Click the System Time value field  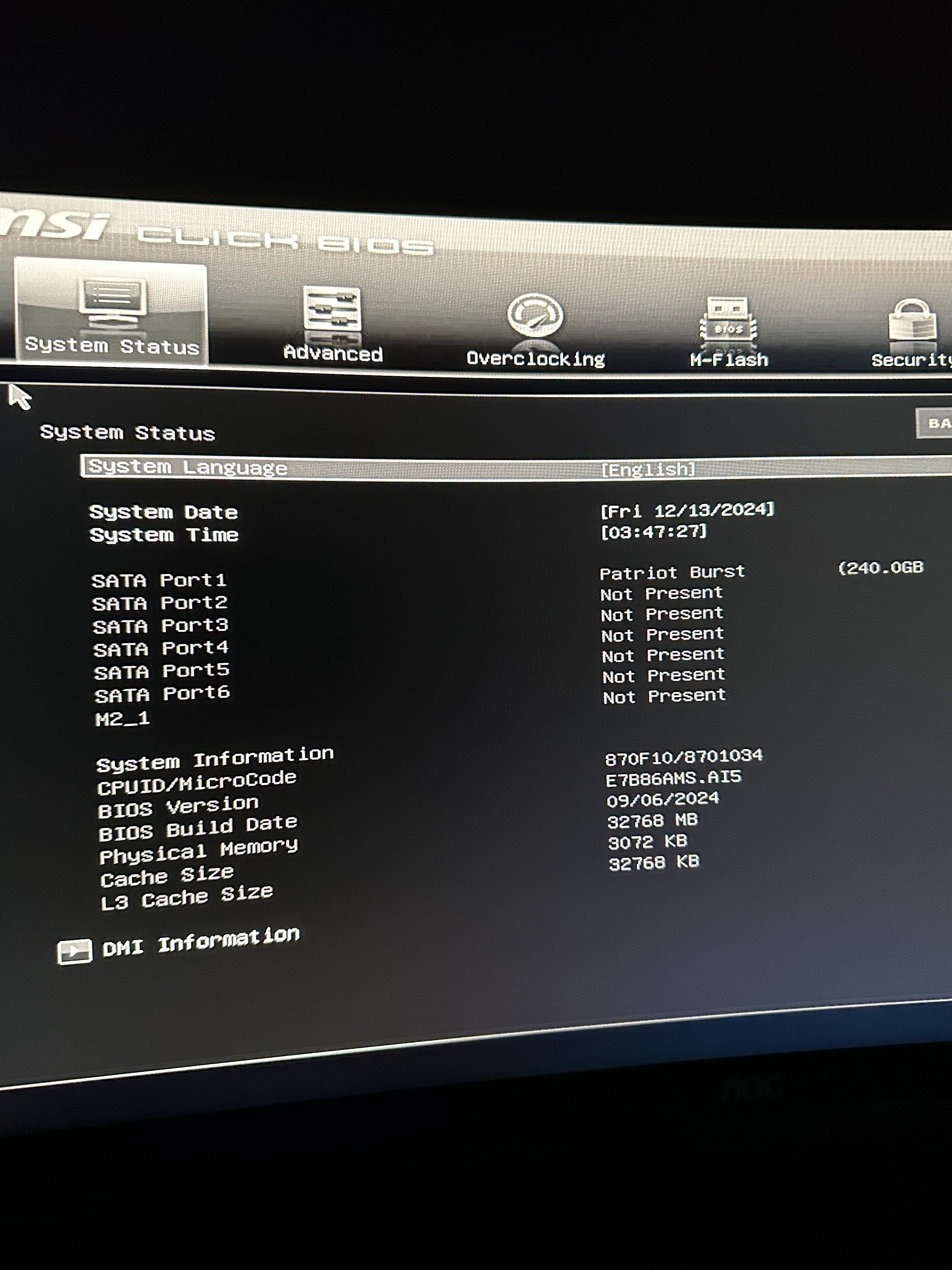[x=653, y=532]
